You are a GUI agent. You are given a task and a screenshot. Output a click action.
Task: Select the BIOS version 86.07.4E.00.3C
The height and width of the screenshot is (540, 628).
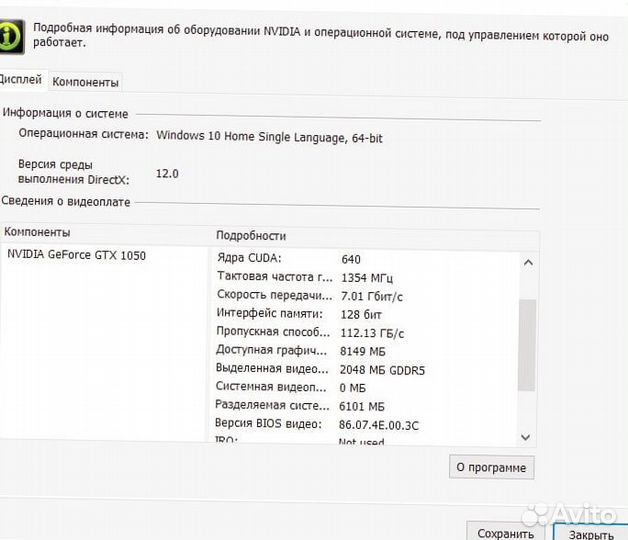(379, 425)
